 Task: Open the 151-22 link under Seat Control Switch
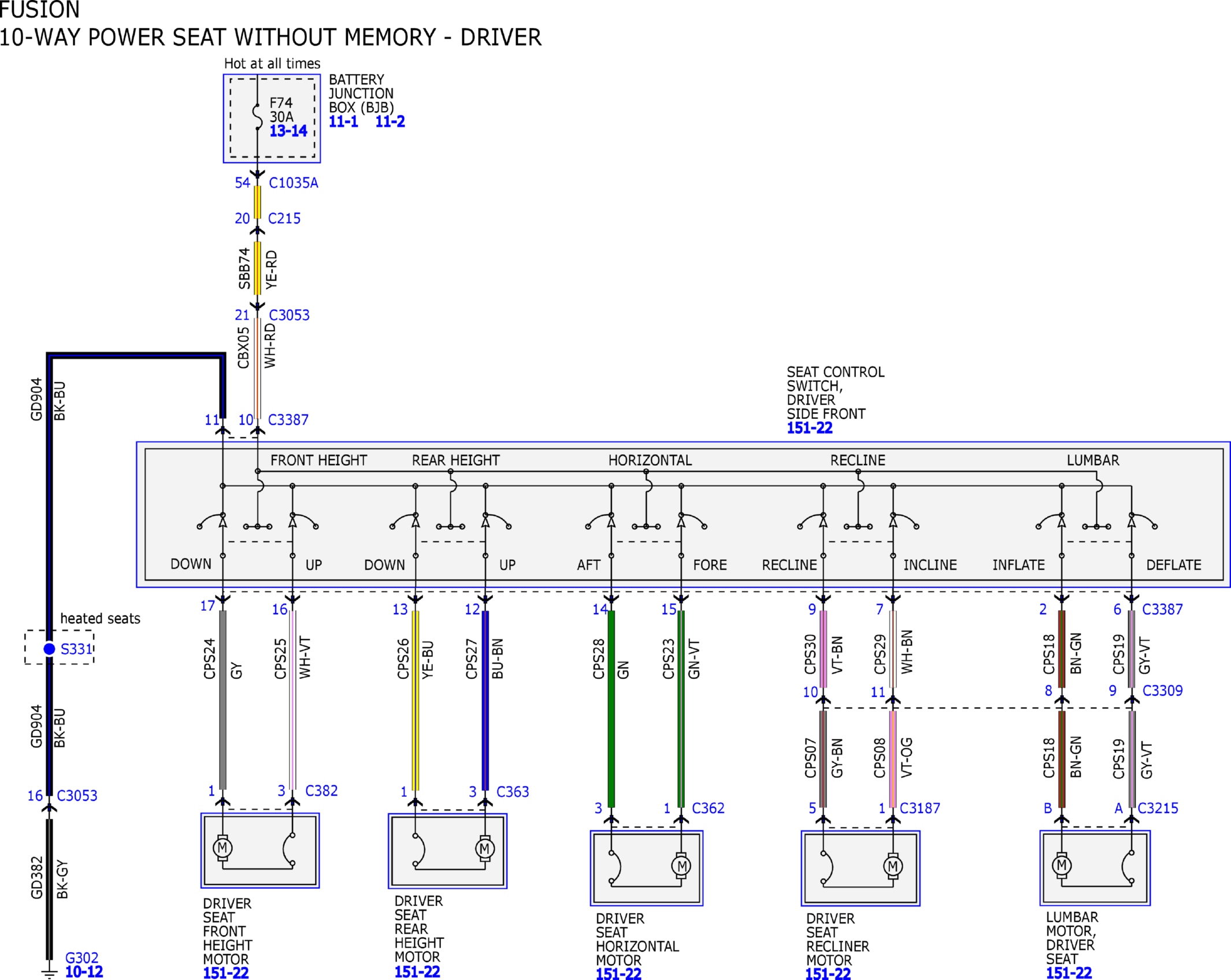pyautogui.click(x=810, y=428)
